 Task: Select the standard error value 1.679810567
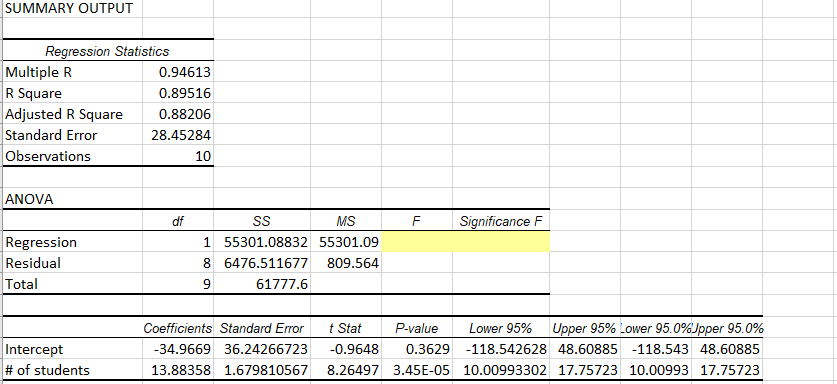click(262, 370)
